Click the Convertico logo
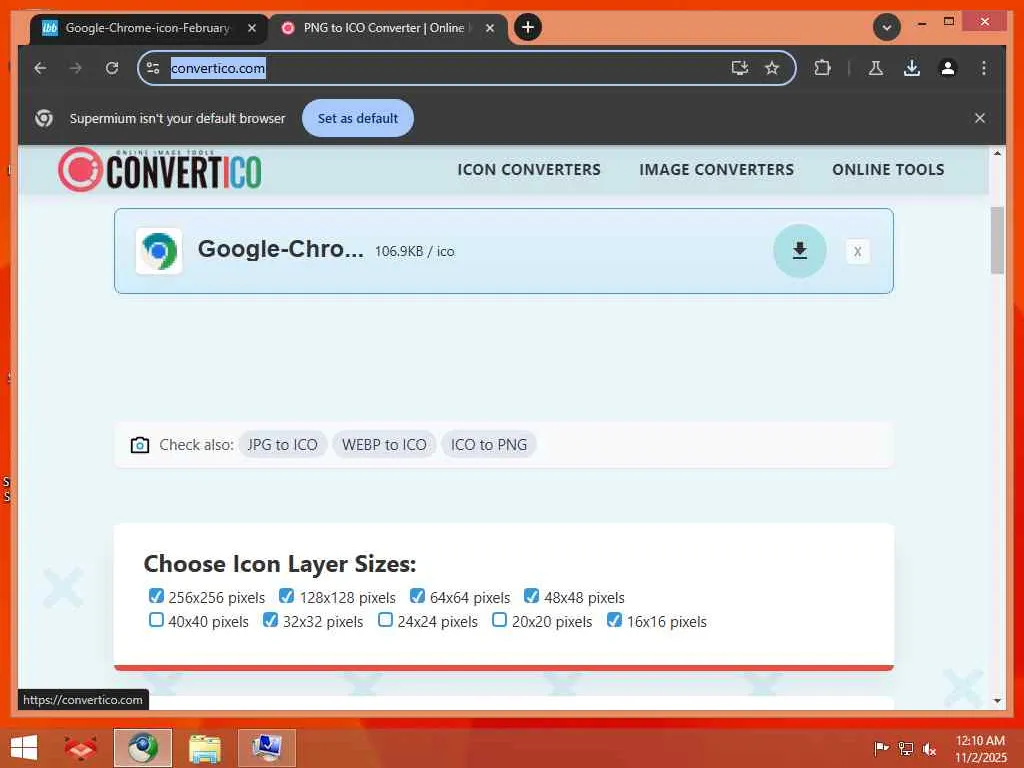The image size is (1024, 768). (x=160, y=170)
